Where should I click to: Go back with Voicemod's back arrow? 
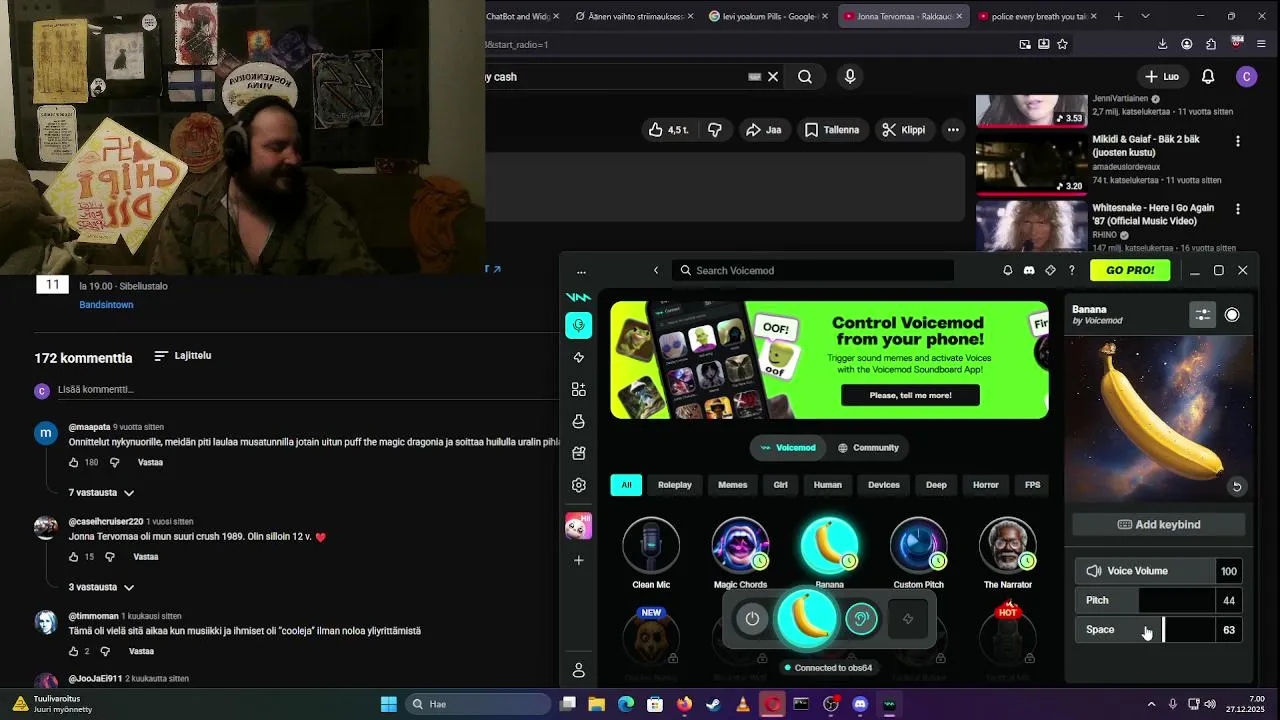point(656,270)
